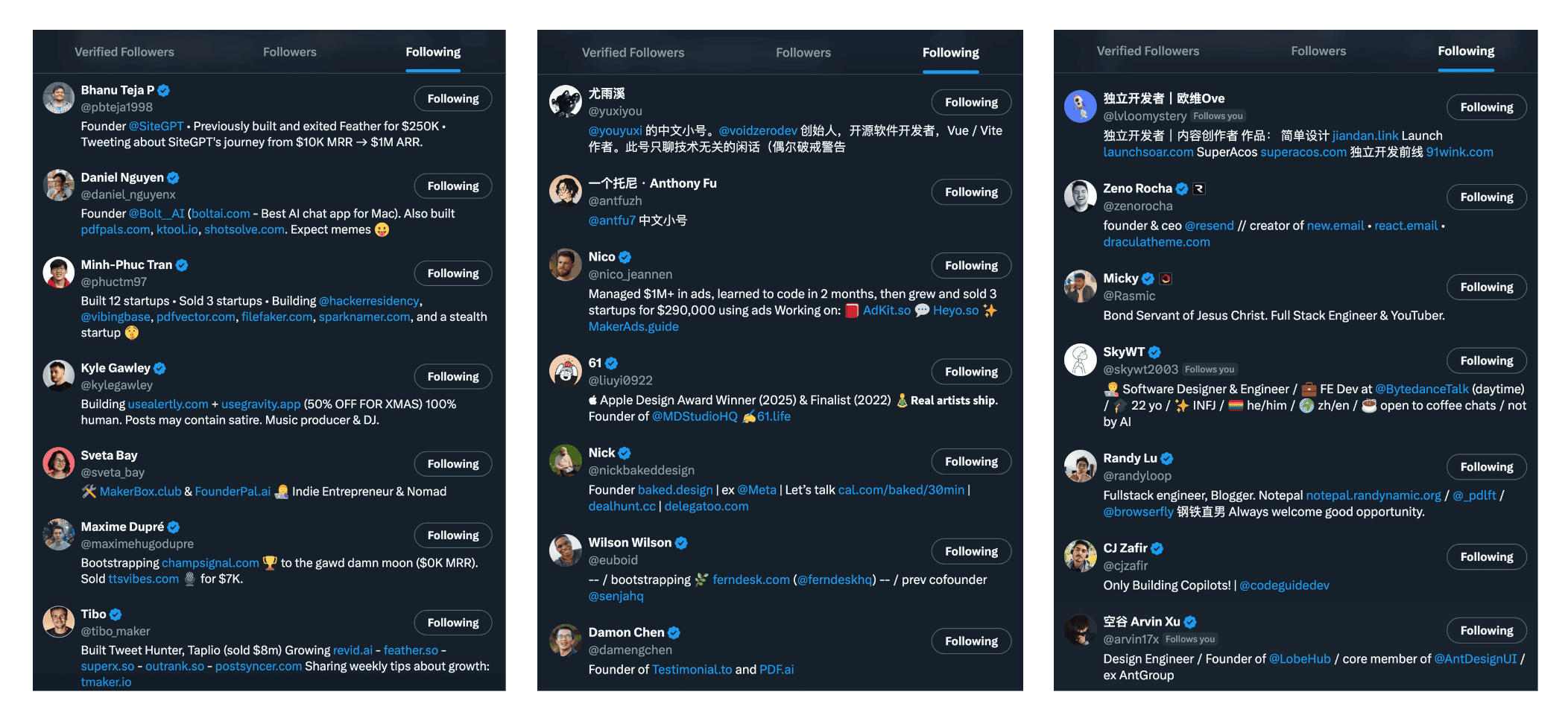The width and height of the screenshot is (1568, 721).
Task: Click verified badge next to Tibo
Action: 116,614
